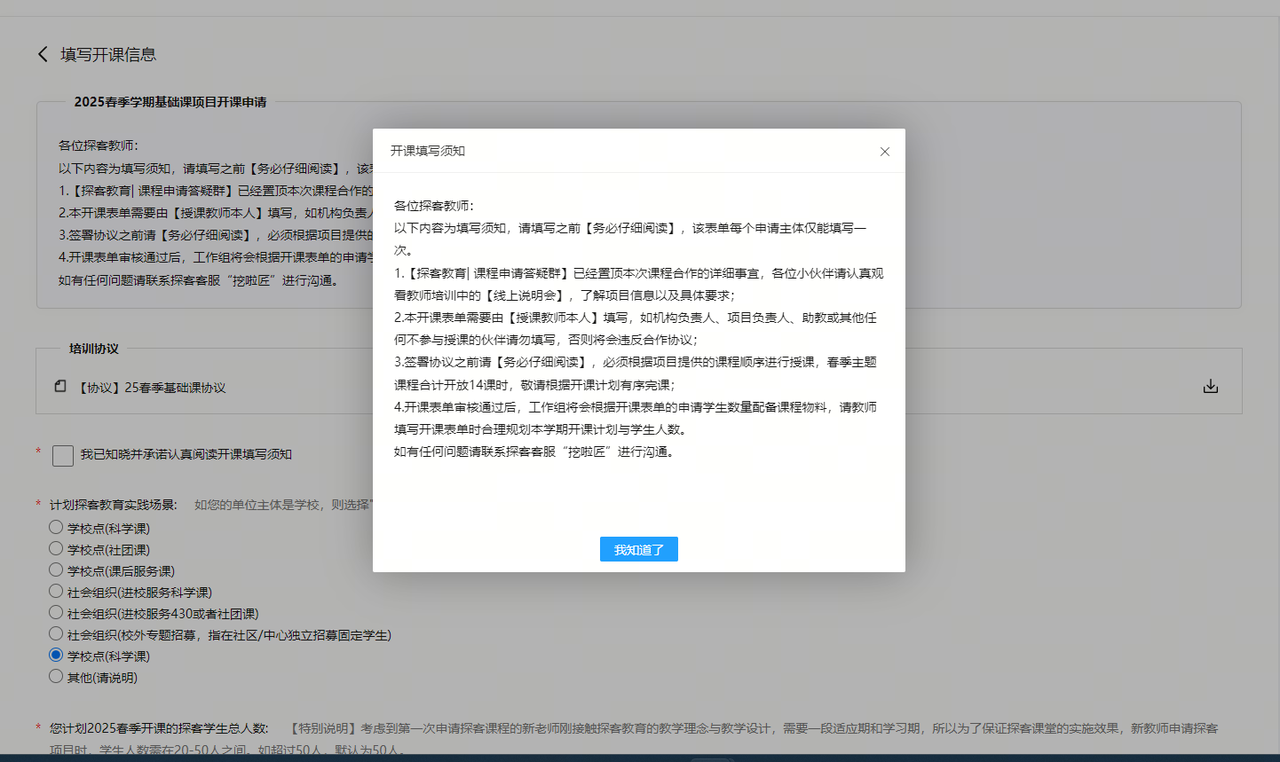Click the 开课填写须知 dialog title
Image resolution: width=1280 pixels, height=762 pixels.
[427, 151]
